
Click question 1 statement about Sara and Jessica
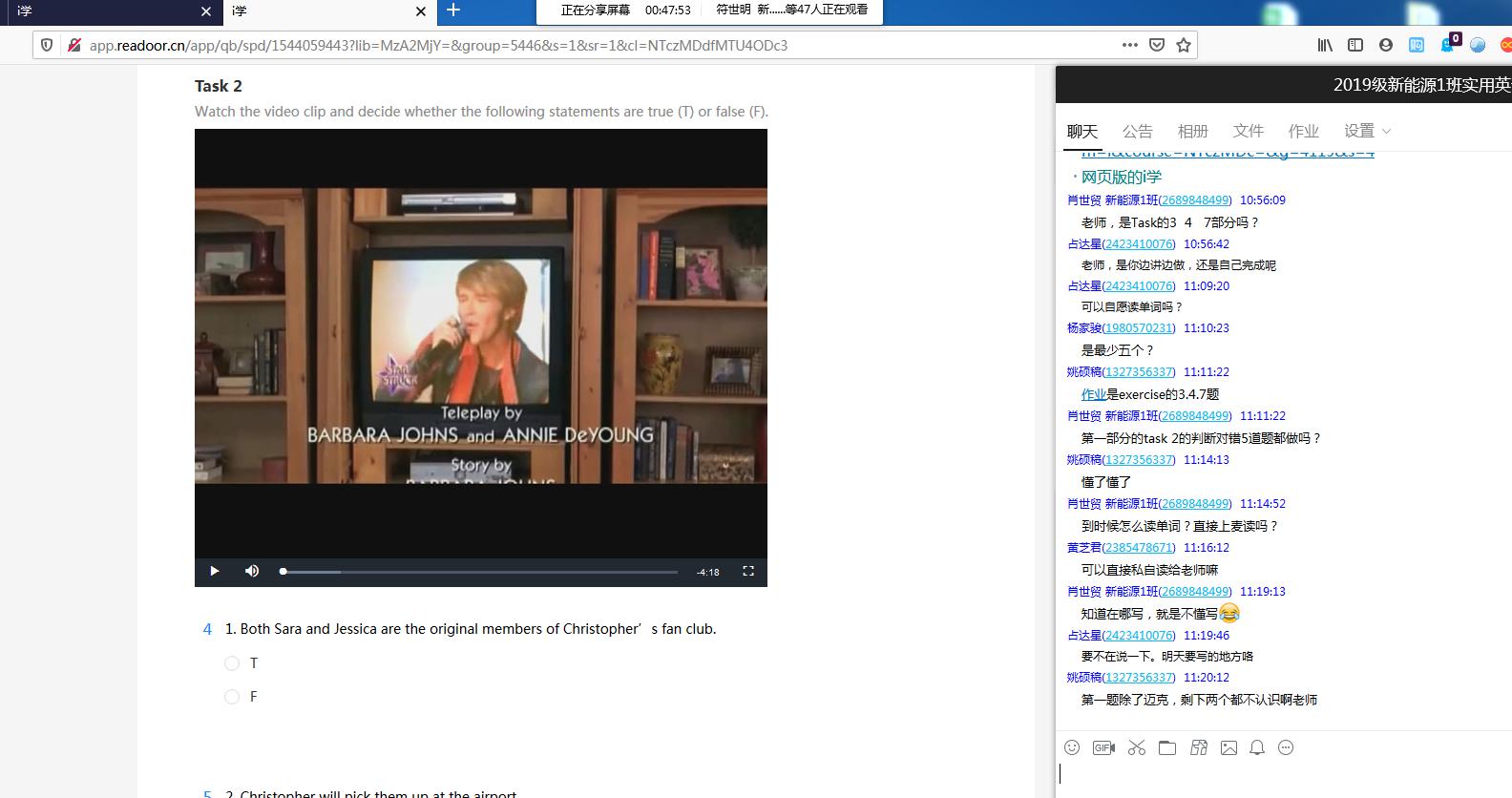(x=471, y=629)
